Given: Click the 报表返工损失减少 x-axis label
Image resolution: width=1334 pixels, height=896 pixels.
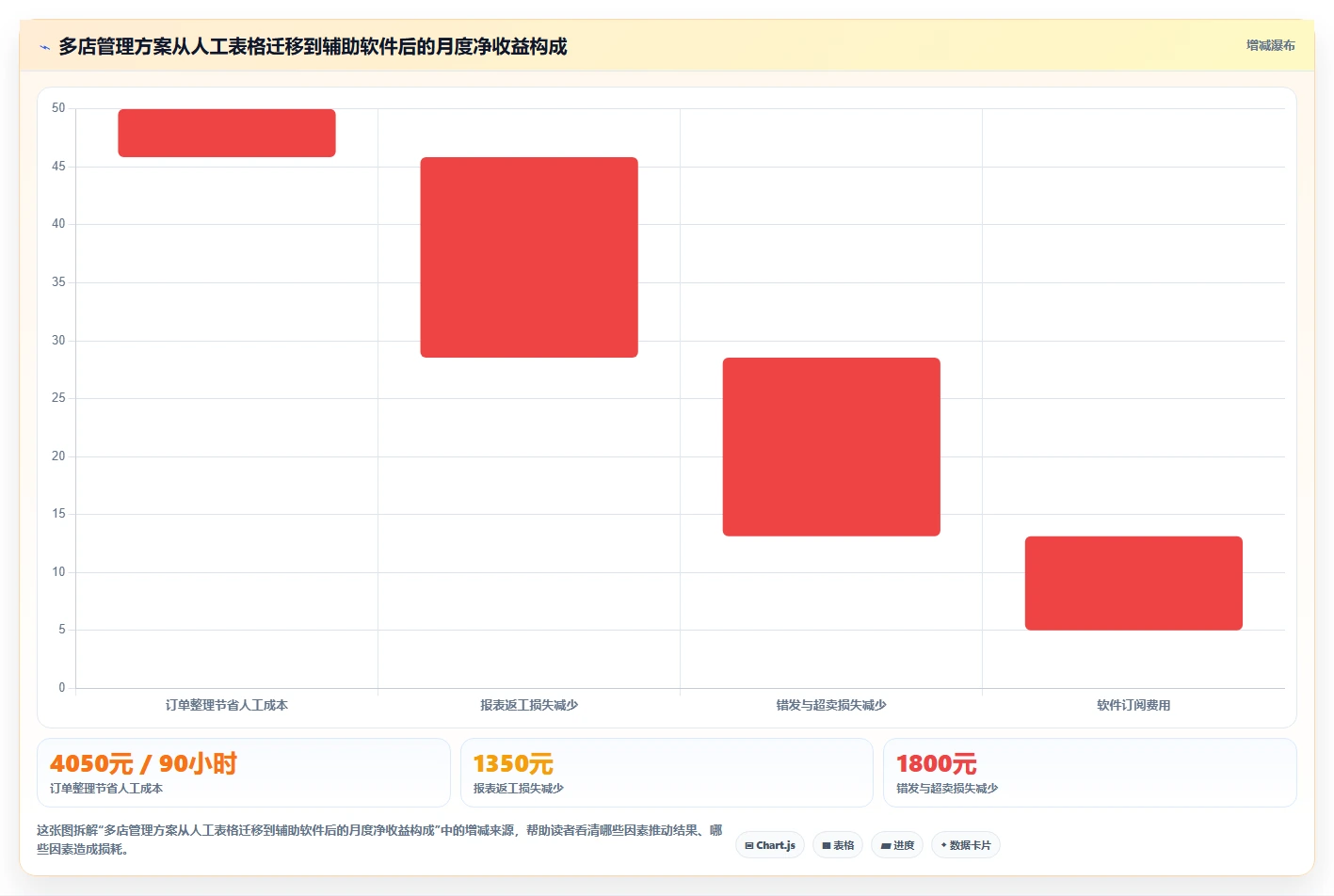Looking at the screenshot, I should coord(529,705).
